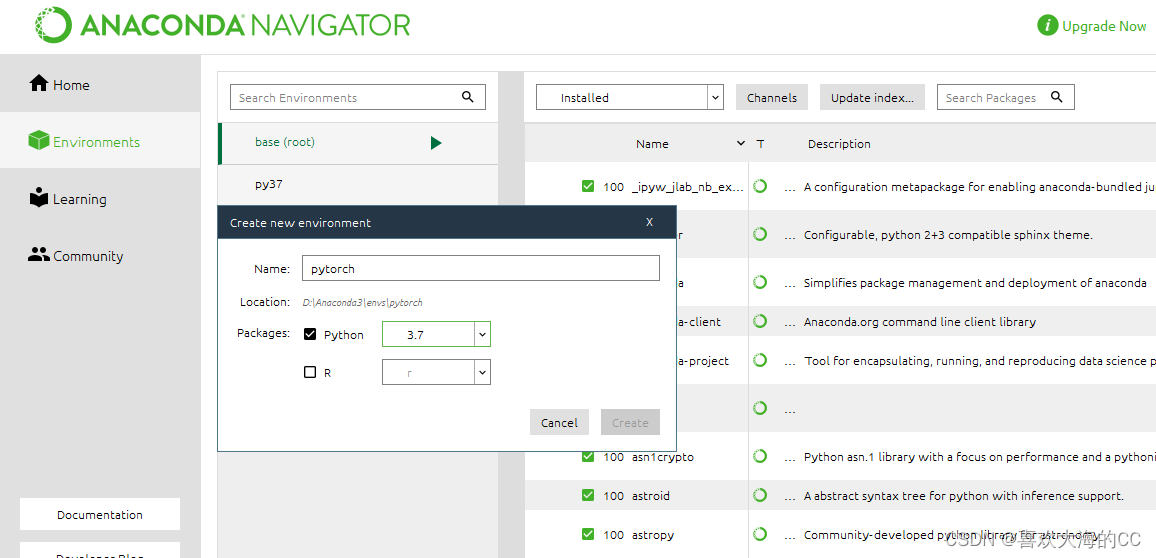Click the Home house icon
Screen dimensions: 1156x558
tap(38, 83)
